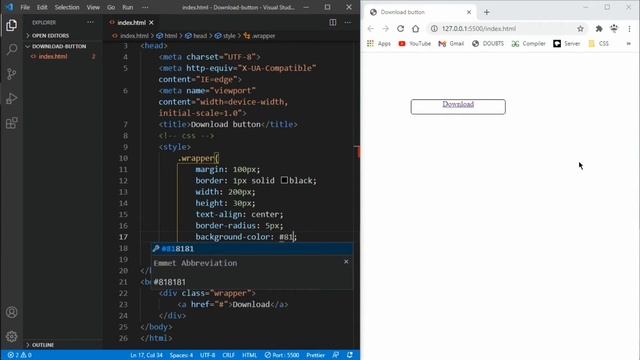Open the CSS bookmarks folder
Image resolution: width=640 pixels, height=360 pixels.
pyautogui.click(x=598, y=44)
